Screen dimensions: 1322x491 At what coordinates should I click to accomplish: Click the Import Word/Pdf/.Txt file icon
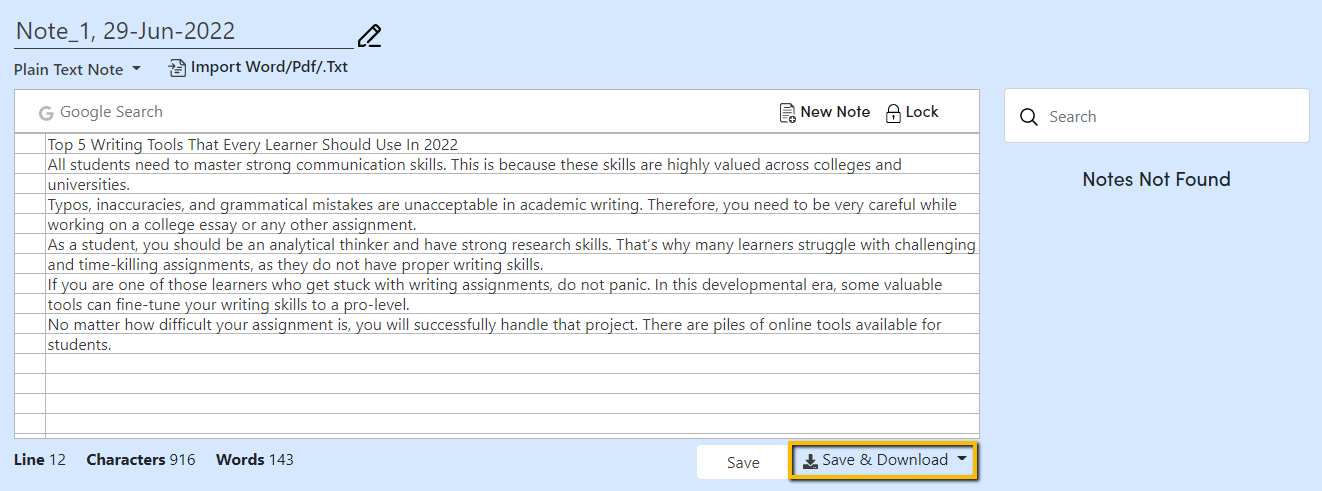coord(177,68)
